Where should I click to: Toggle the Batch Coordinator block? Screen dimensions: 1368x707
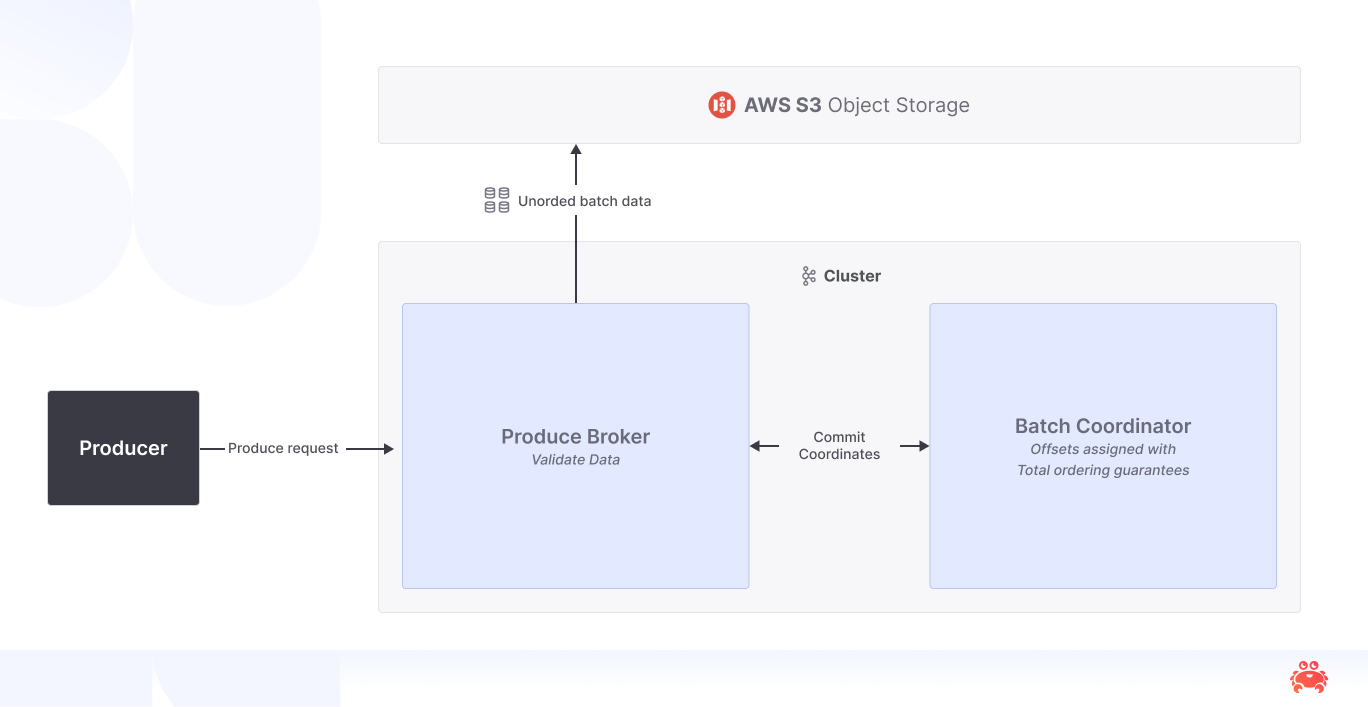[1103, 446]
